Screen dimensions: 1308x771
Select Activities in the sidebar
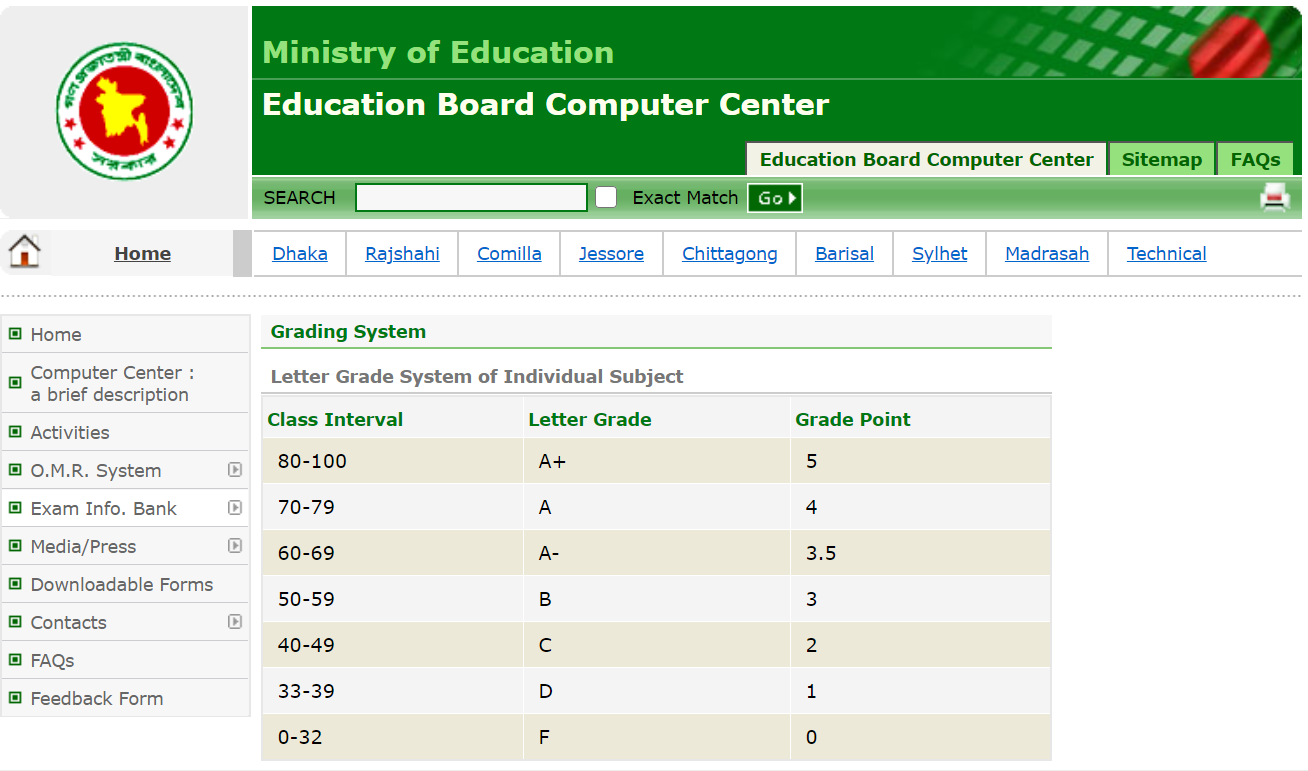pyautogui.click(x=125, y=432)
